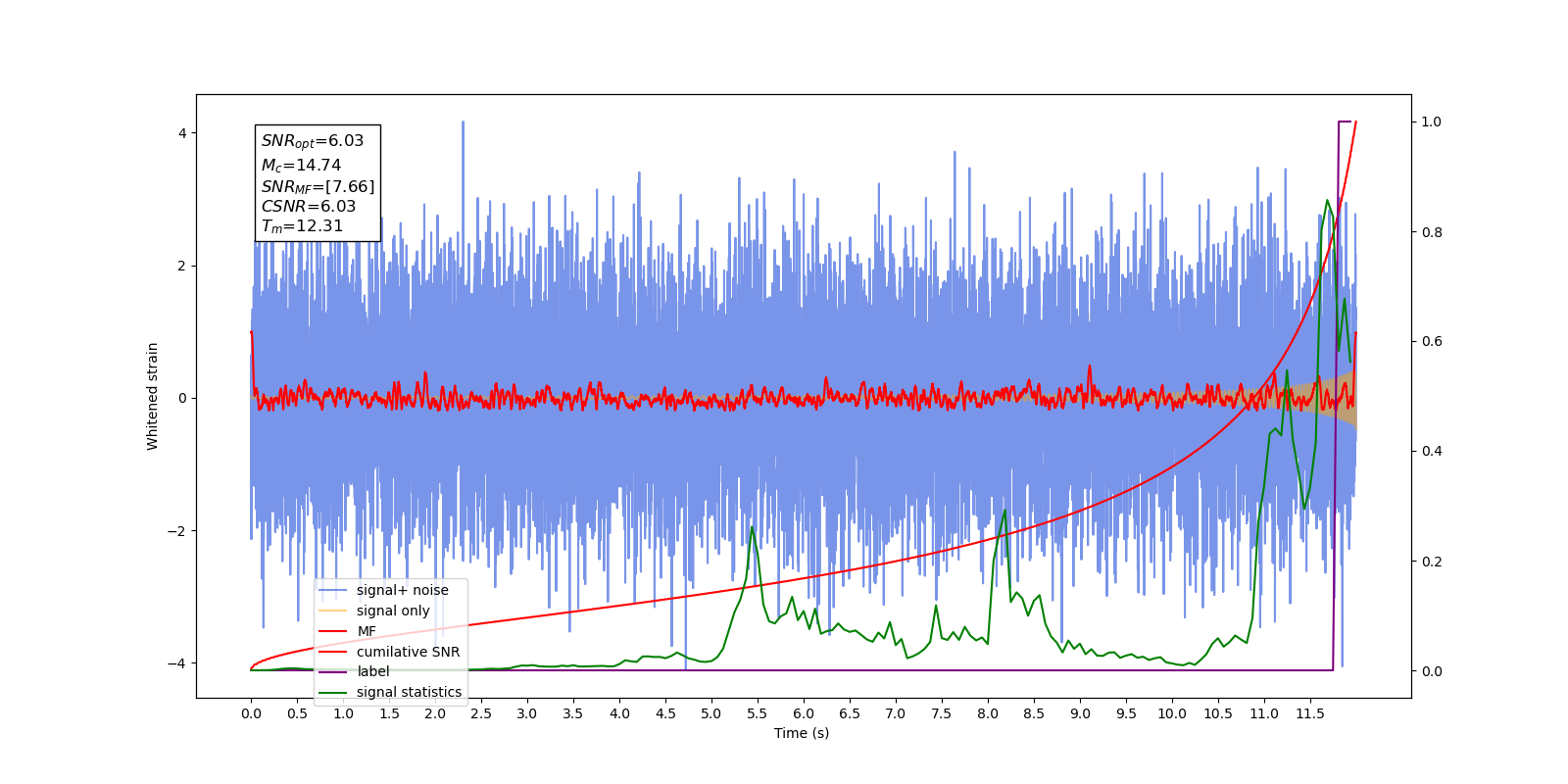Click the x-axis tick label 1.0
Image resolution: width=1568 pixels, height=784 pixels.
[x=343, y=713]
